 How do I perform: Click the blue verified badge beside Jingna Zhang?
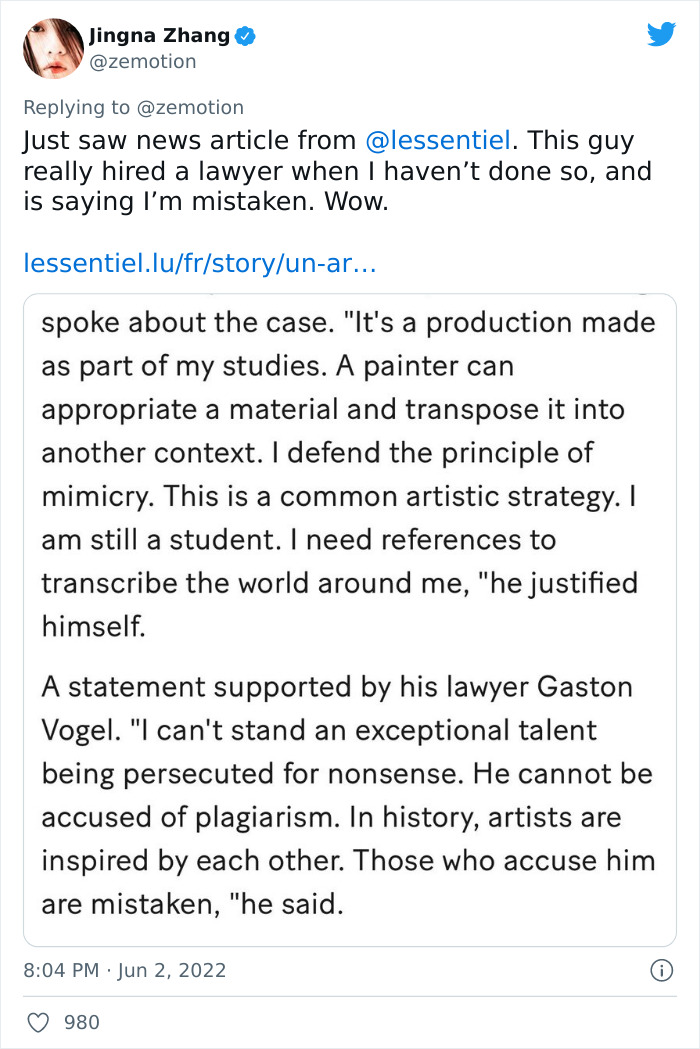coord(243,33)
